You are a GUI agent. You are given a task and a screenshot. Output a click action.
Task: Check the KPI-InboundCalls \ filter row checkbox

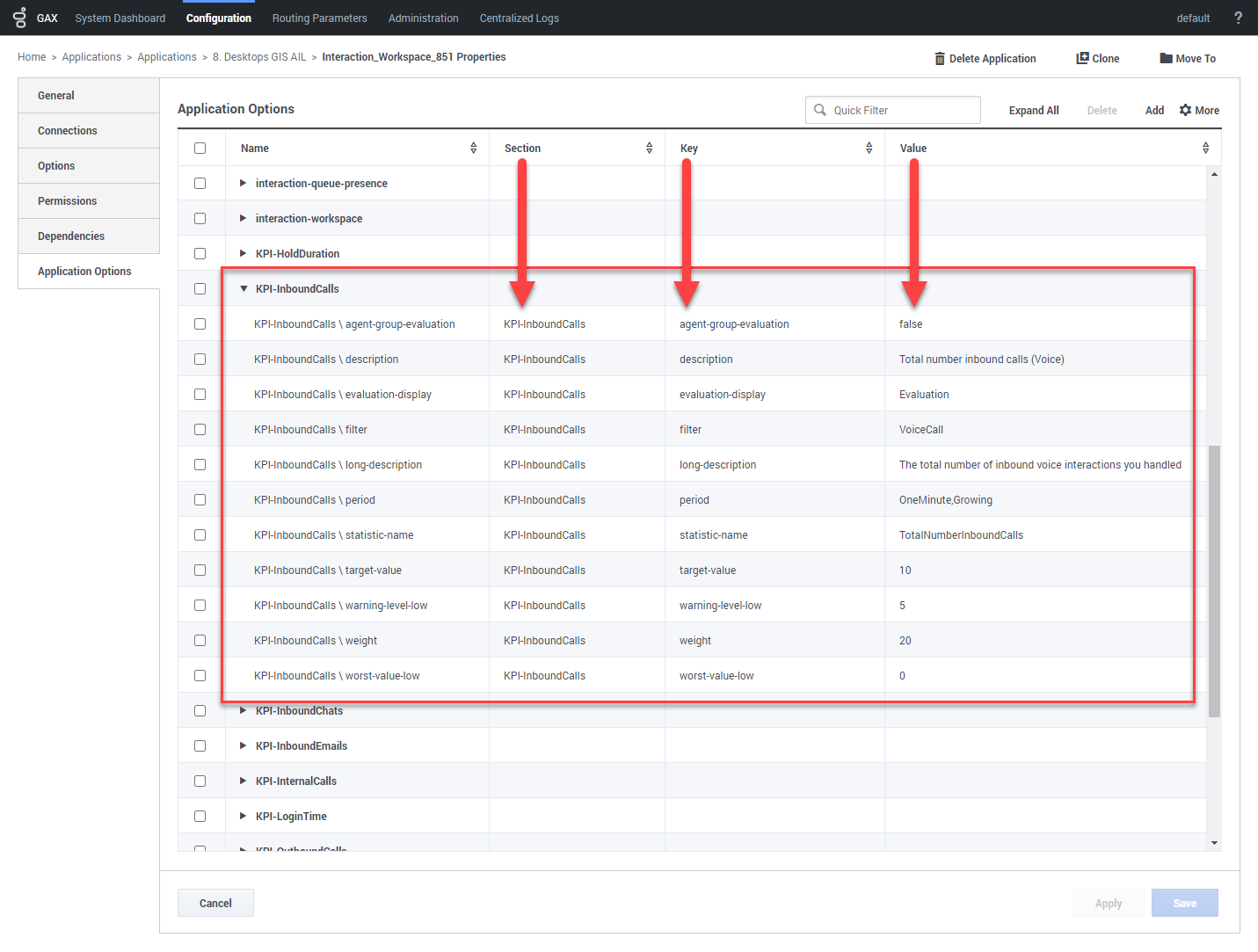coord(200,429)
